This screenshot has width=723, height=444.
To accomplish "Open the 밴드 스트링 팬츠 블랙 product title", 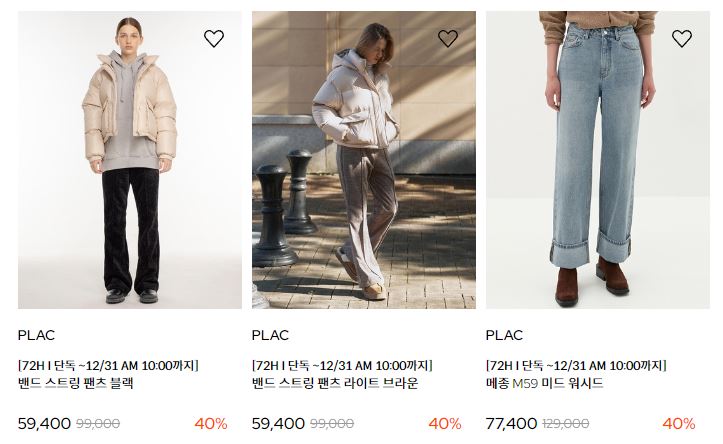I will pos(76,383).
